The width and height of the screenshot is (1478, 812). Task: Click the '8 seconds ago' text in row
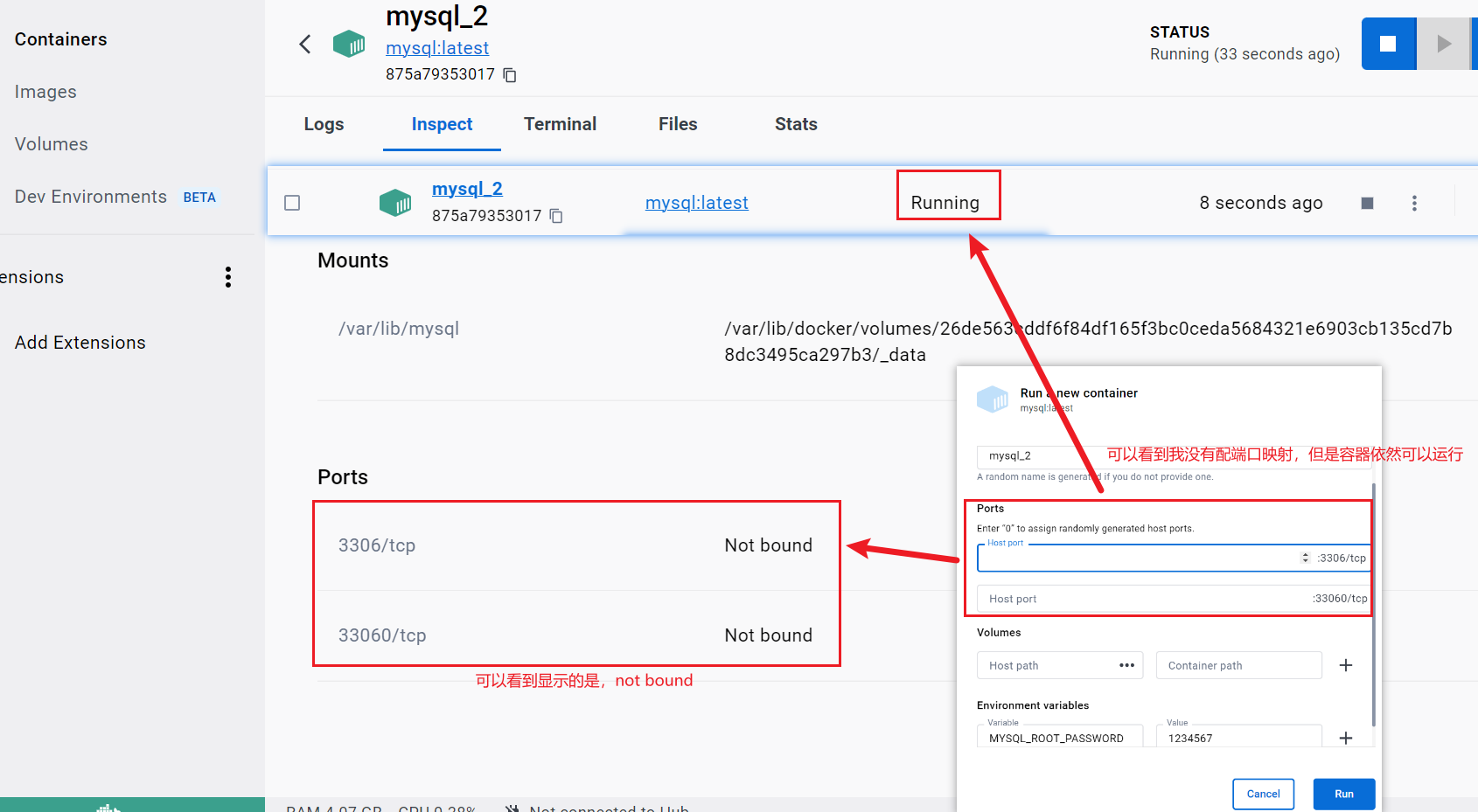coord(1260,203)
